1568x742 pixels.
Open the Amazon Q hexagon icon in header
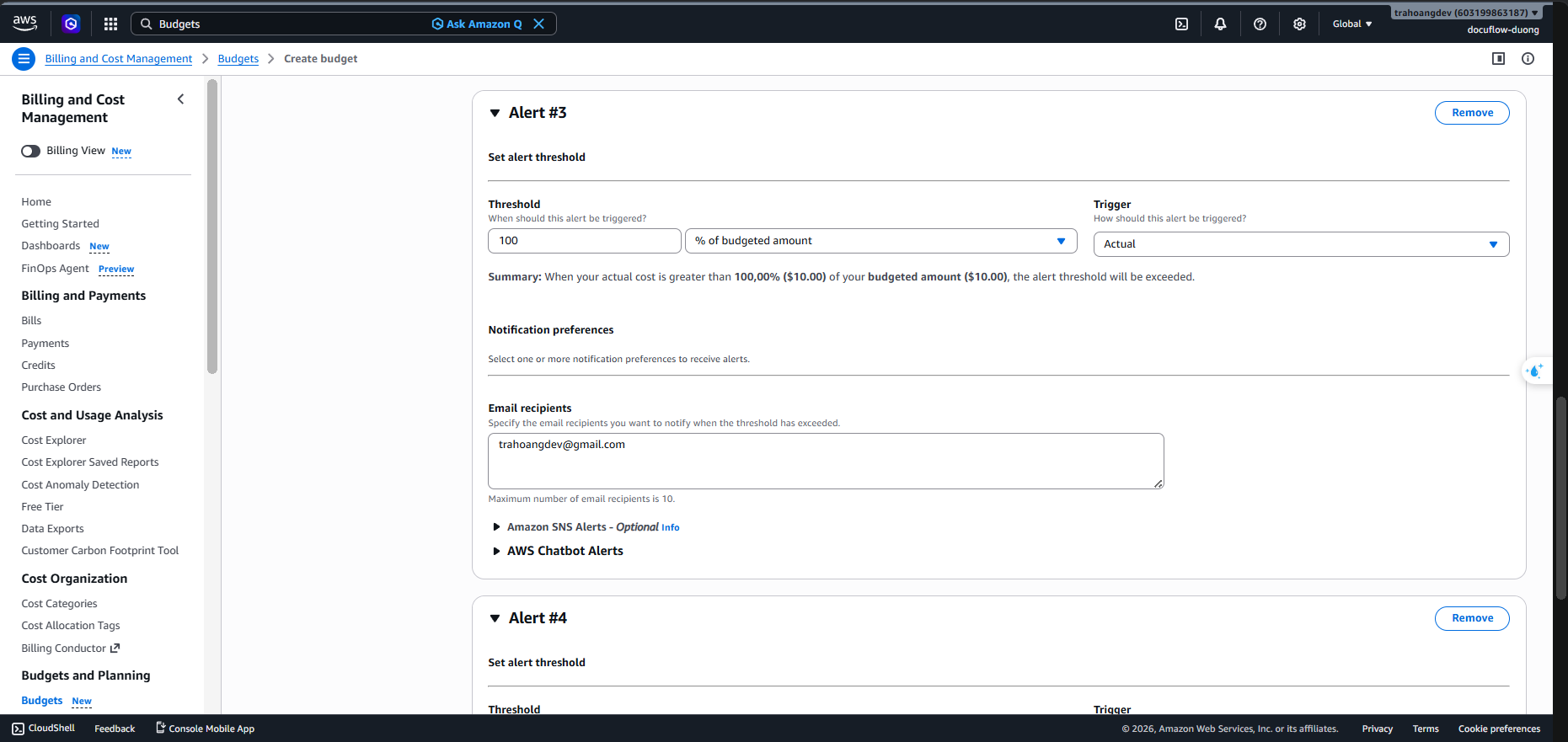point(71,24)
